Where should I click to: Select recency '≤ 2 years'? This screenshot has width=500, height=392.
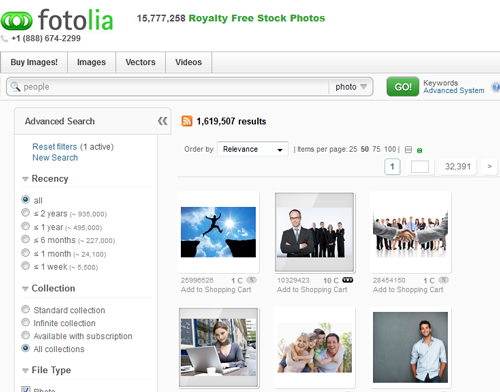pos(25,213)
